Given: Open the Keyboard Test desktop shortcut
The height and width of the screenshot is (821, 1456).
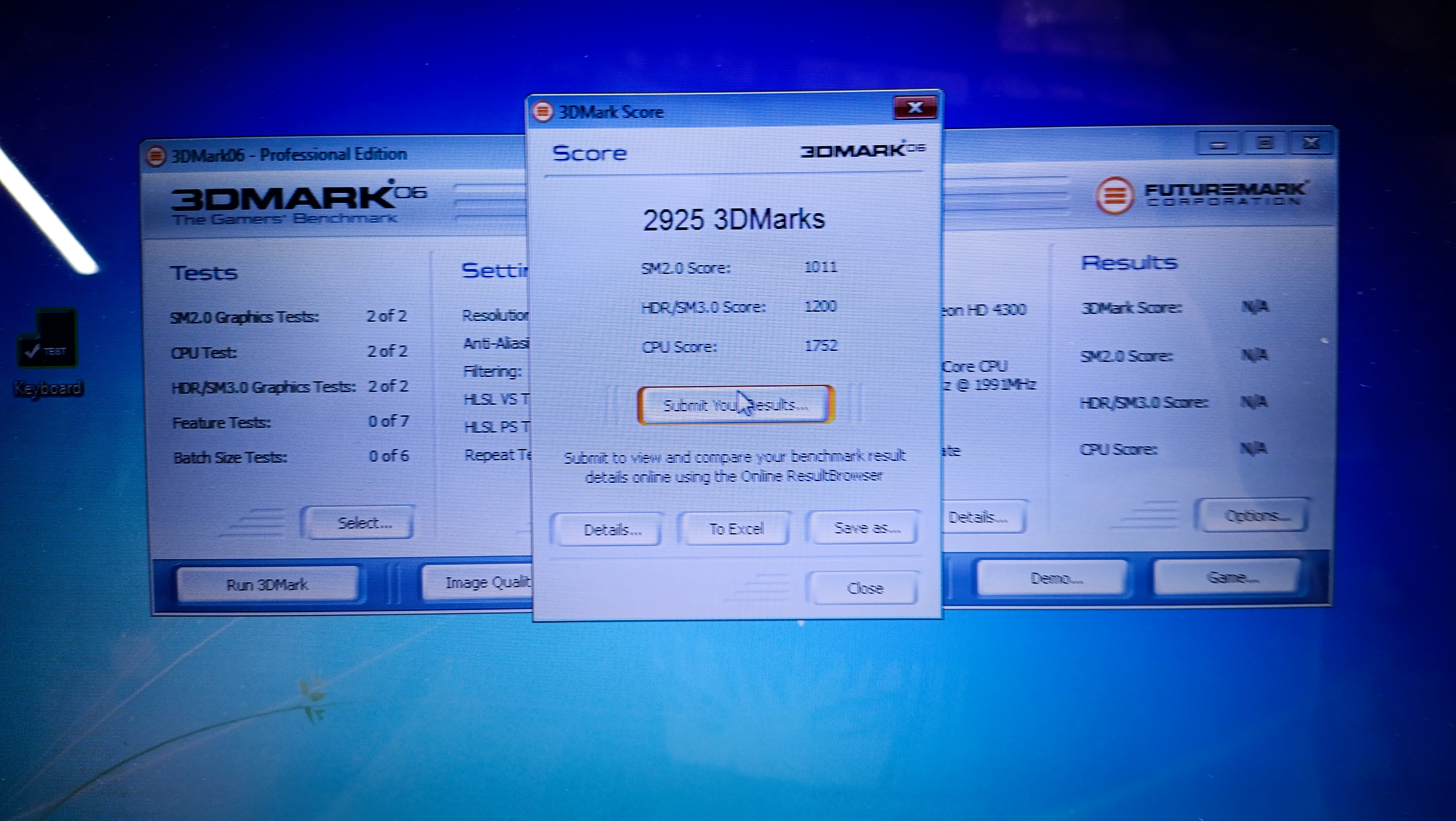Looking at the screenshot, I should tap(48, 353).
